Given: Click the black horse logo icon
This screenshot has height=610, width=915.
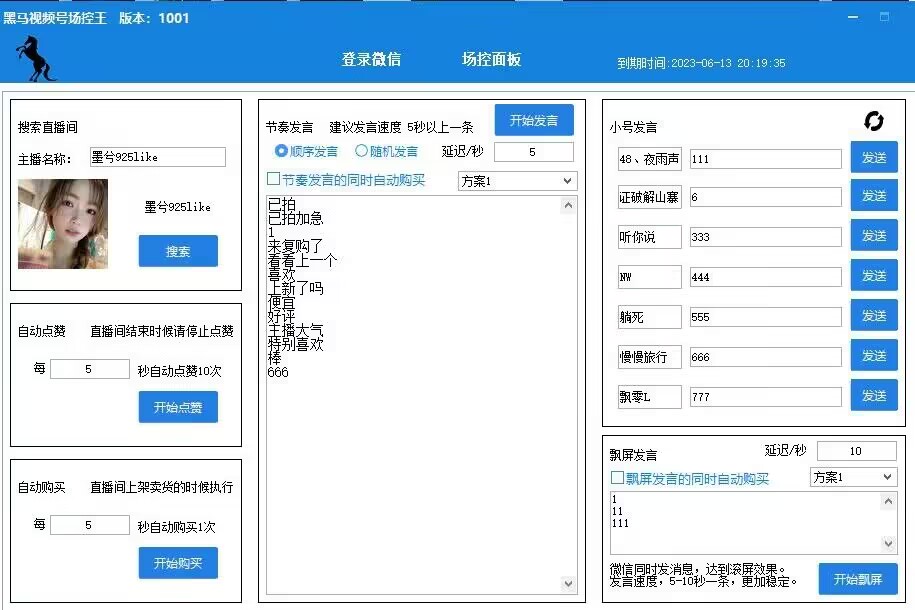Looking at the screenshot, I should click(35, 59).
